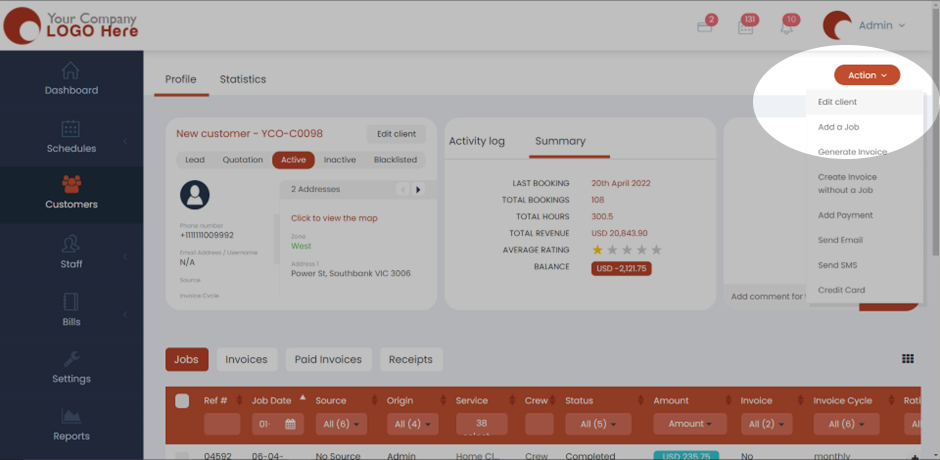Open the Status filter All (5) dropdown
This screenshot has width=940, height=460.
[597, 424]
